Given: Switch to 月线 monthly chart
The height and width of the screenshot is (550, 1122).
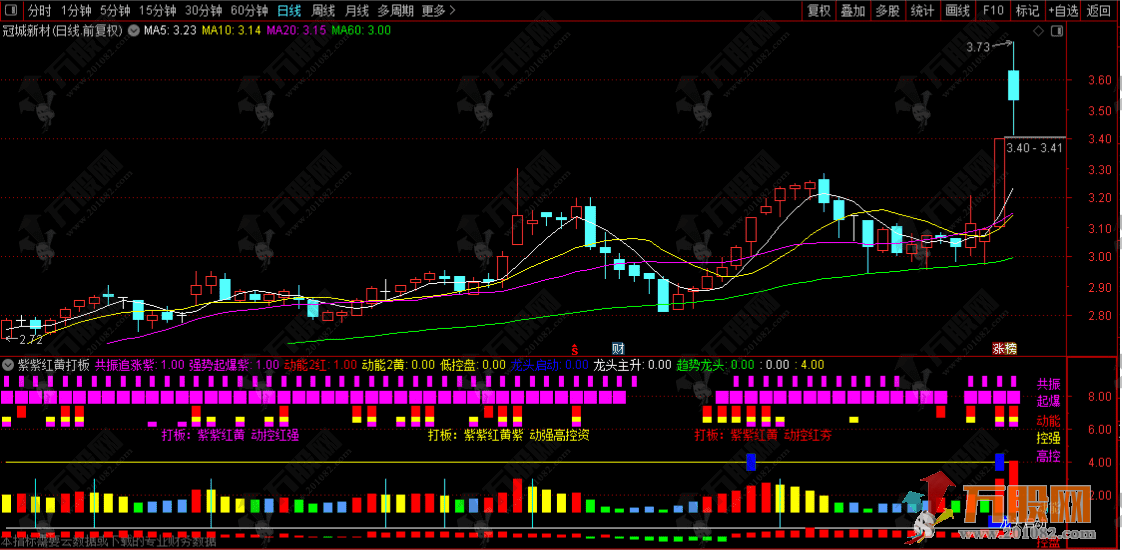Looking at the screenshot, I should tap(356, 10).
